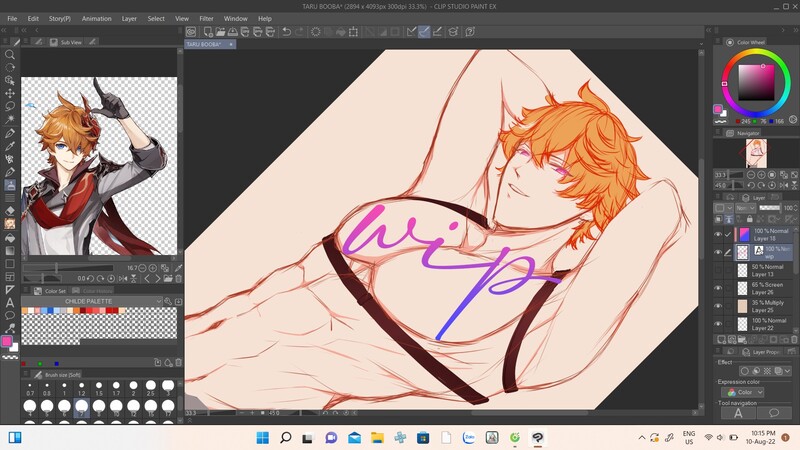Image resolution: width=800 pixels, height=450 pixels.
Task: Select the Rotate view tool
Action: pyautogui.click(x=10, y=67)
